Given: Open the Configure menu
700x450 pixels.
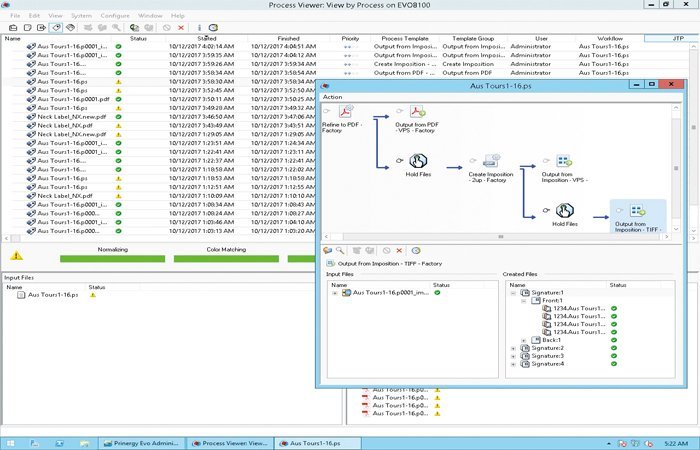Looking at the screenshot, I should click(115, 16).
